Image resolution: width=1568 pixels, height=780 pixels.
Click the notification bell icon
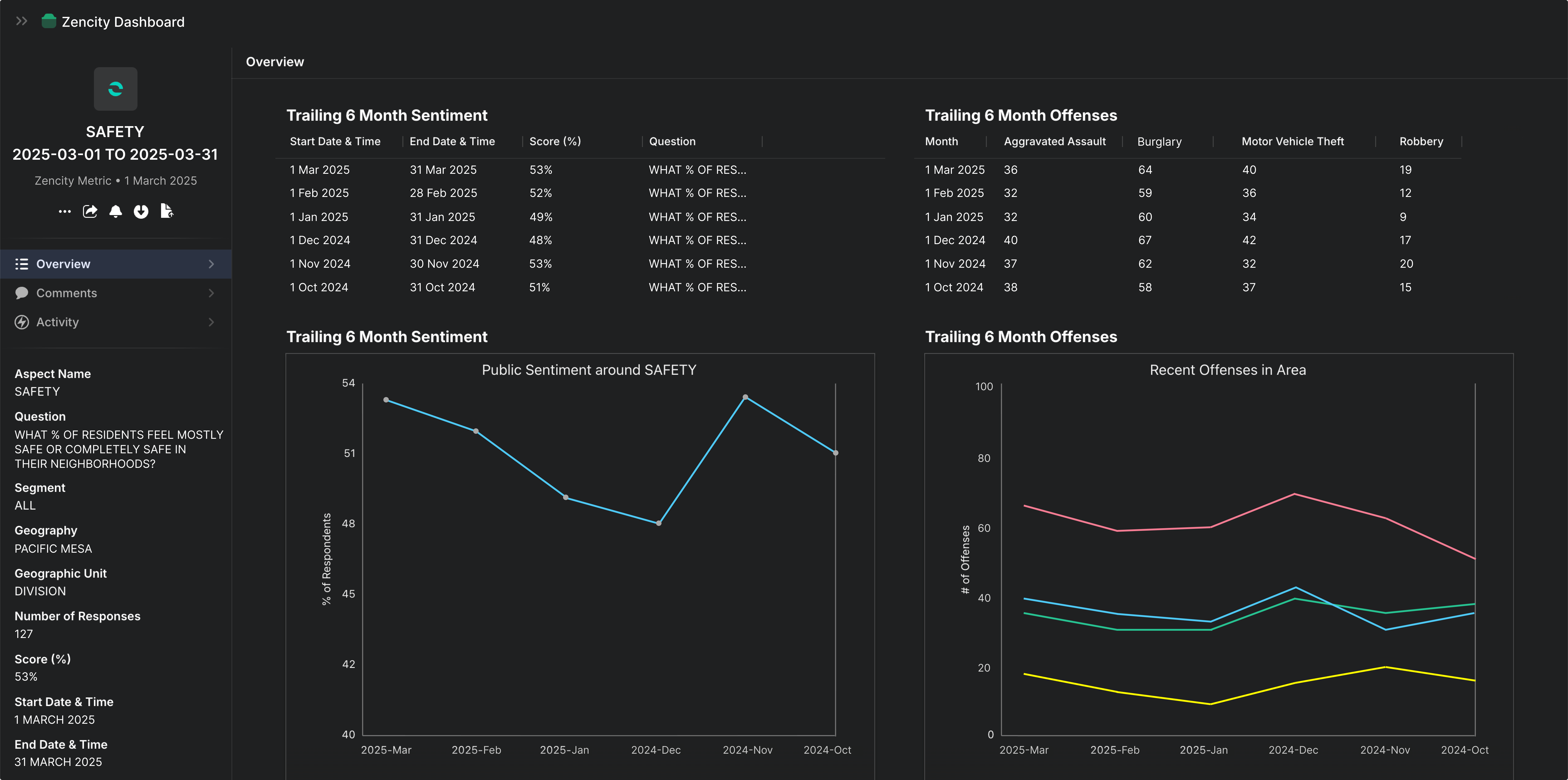click(116, 211)
